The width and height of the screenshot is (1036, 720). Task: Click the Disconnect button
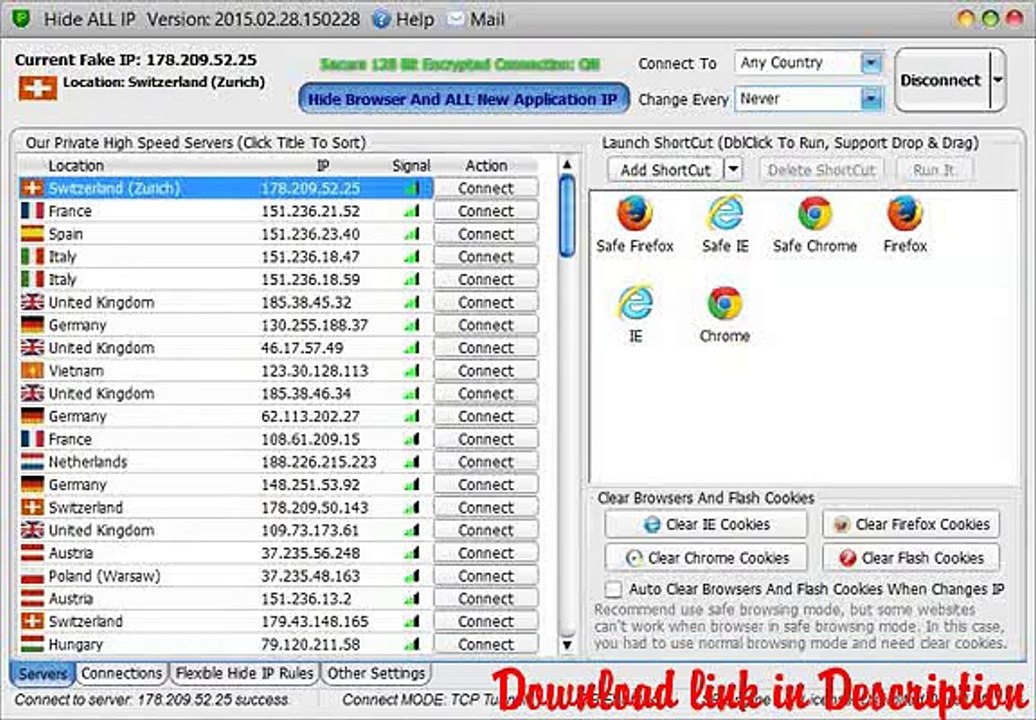941,80
